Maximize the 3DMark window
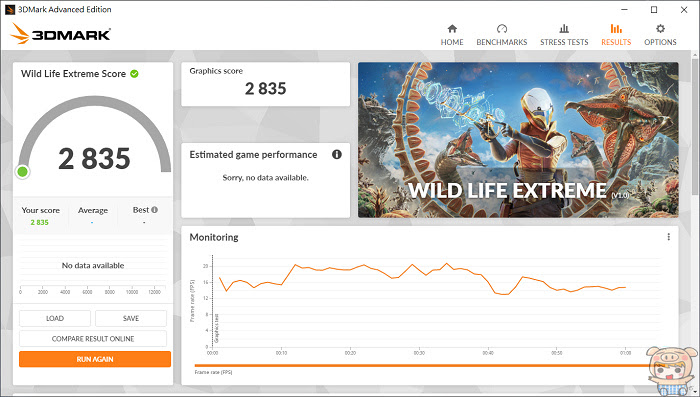The height and width of the screenshot is (397, 700). coord(654,9)
